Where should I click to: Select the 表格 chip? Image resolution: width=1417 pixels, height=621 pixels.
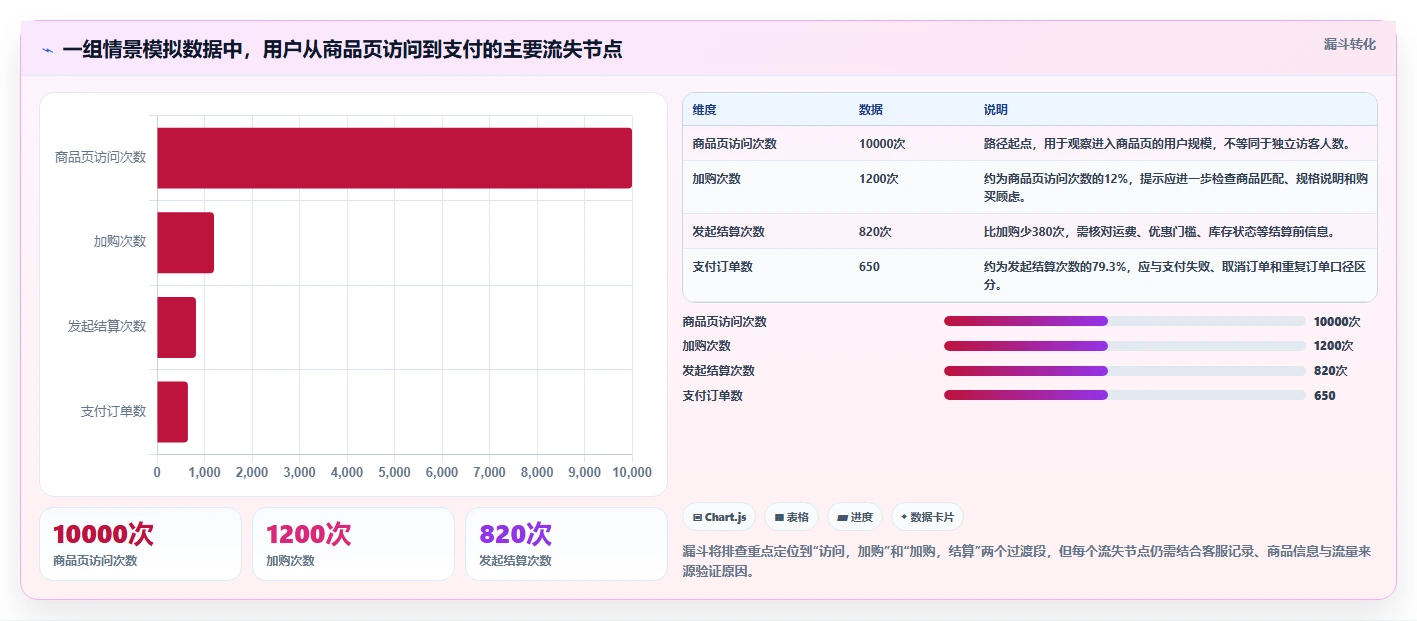(791, 517)
